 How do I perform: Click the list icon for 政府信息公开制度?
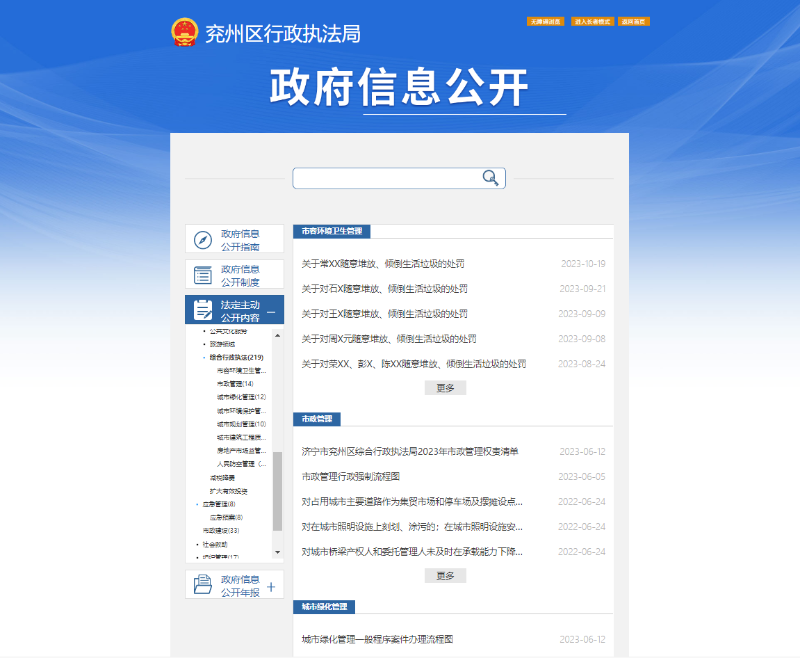(x=202, y=275)
